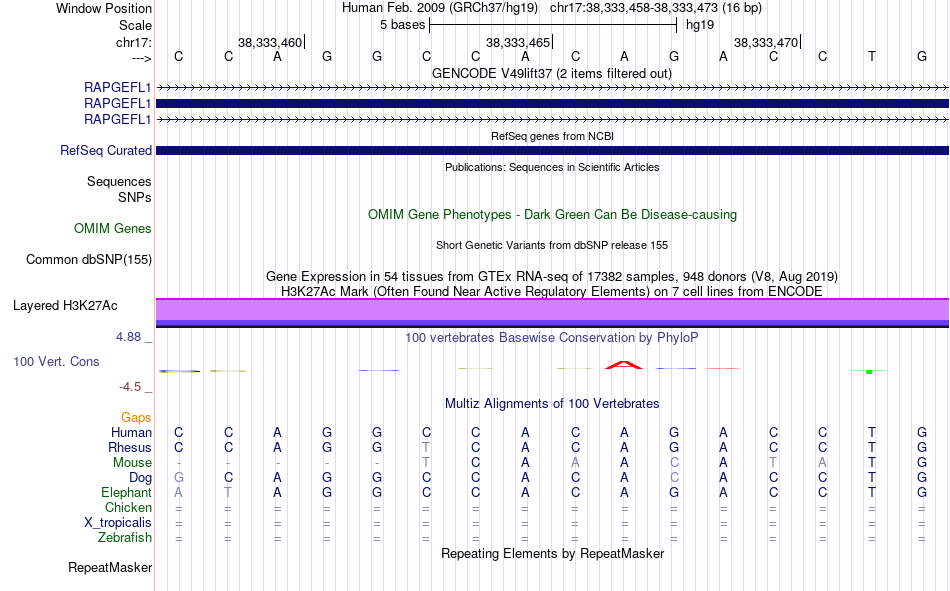Click the red PhyloP conservation peak

(x=623, y=365)
